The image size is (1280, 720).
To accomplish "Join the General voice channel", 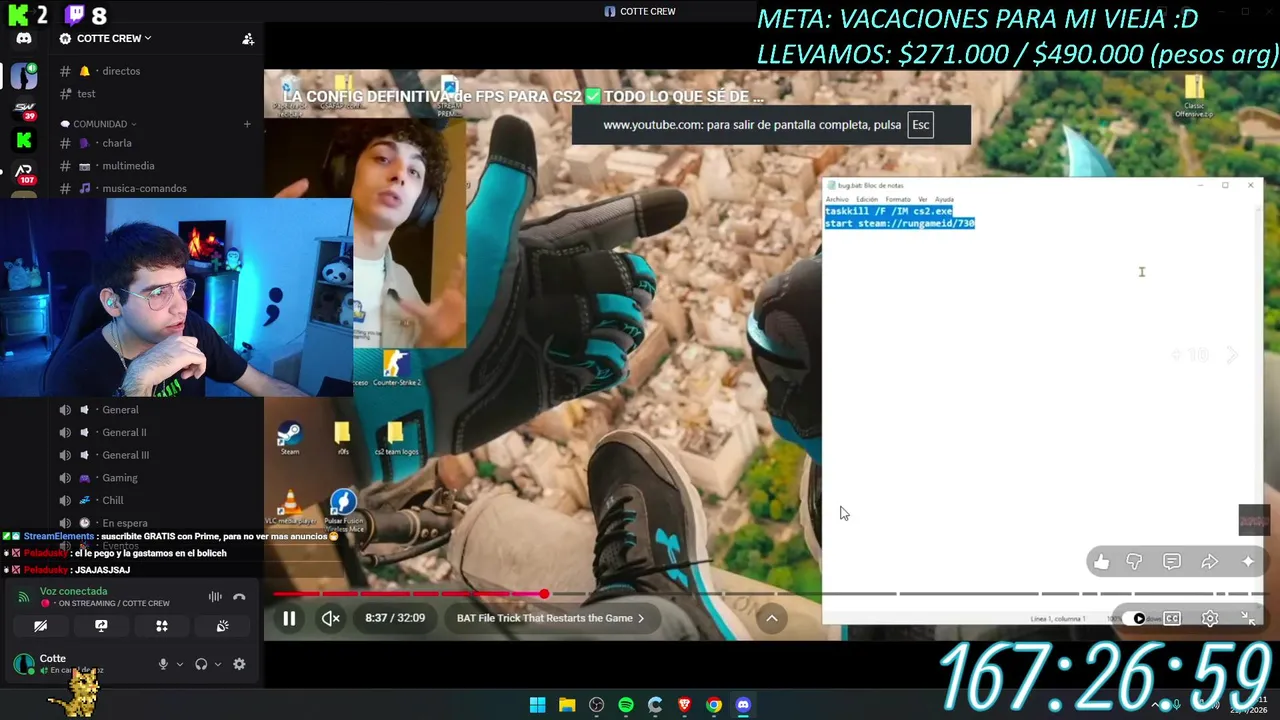I will coord(120,410).
